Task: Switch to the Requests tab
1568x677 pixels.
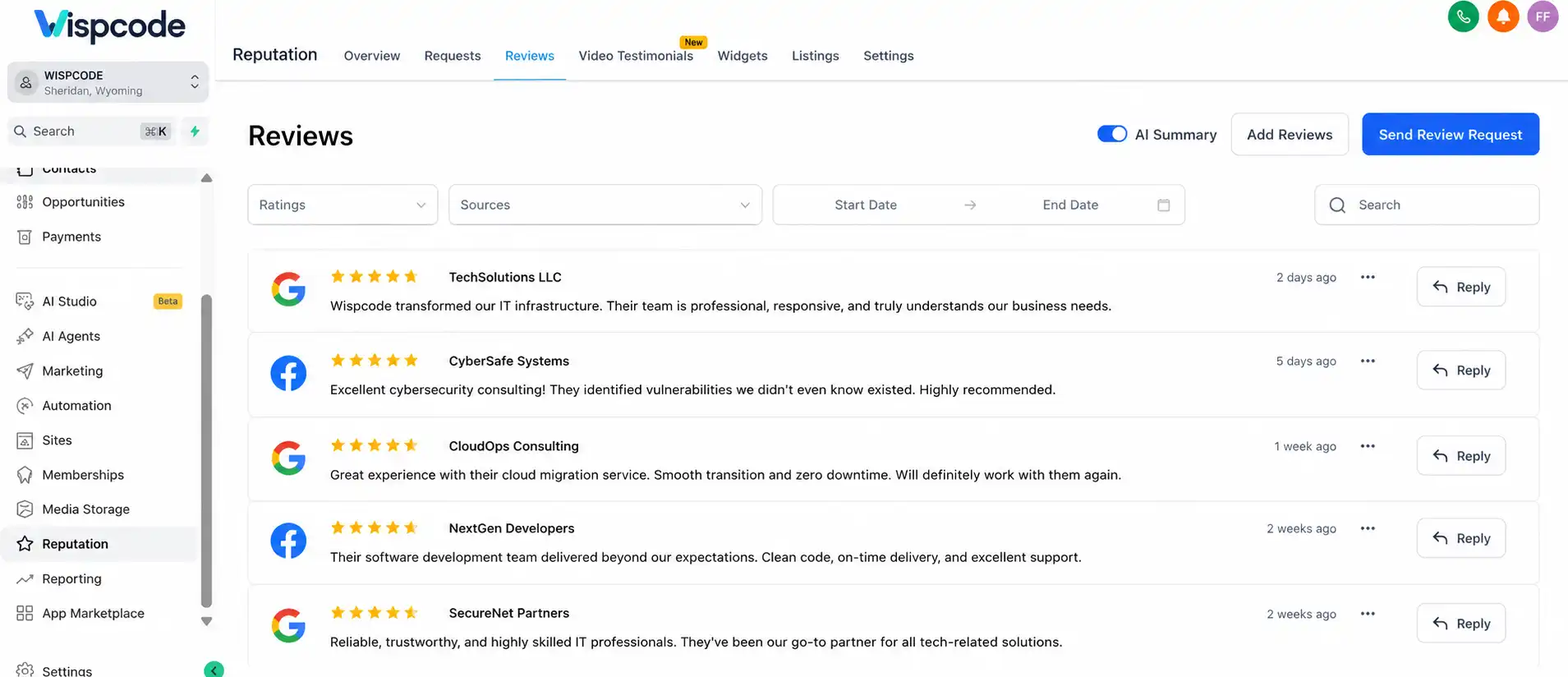Action: coord(453,56)
